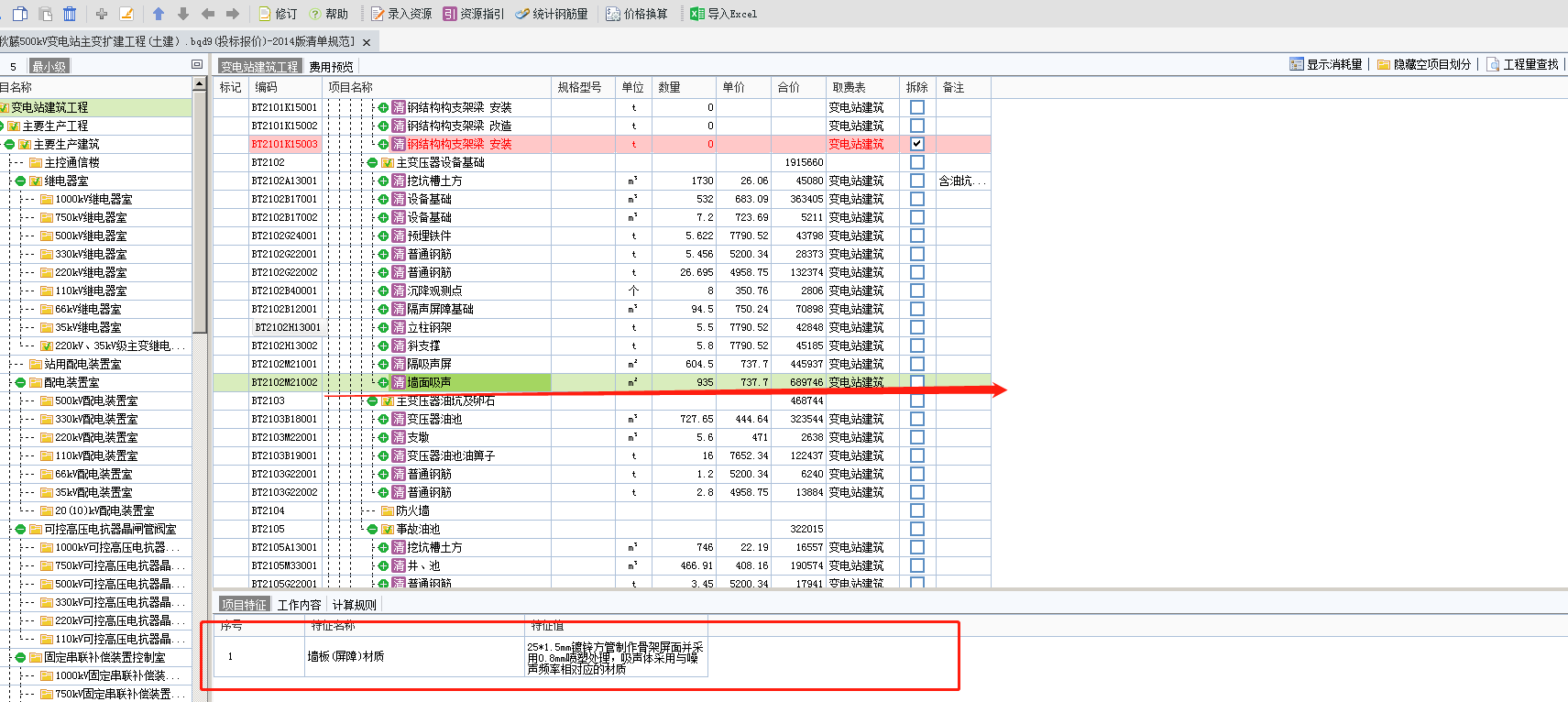Screen dimensions: 1568x702
Task: Click the 数量 column header
Action: point(684,87)
